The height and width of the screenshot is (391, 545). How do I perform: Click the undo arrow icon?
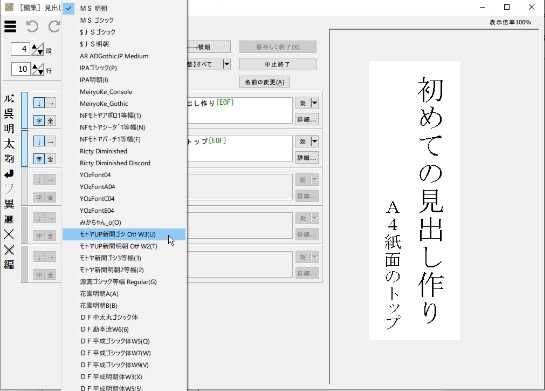tap(32, 26)
